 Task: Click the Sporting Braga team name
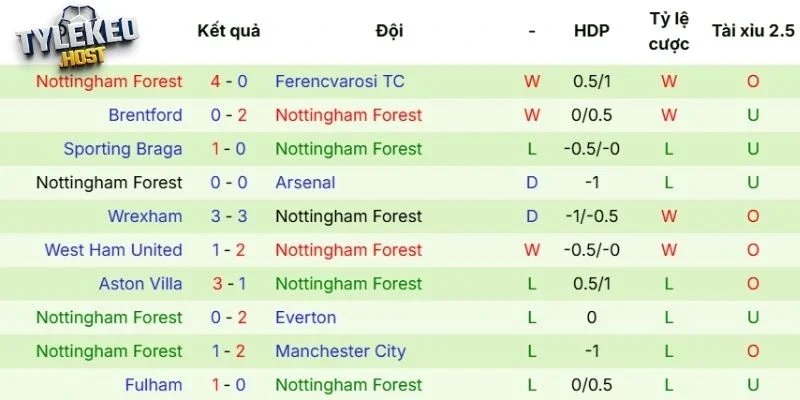(123, 149)
